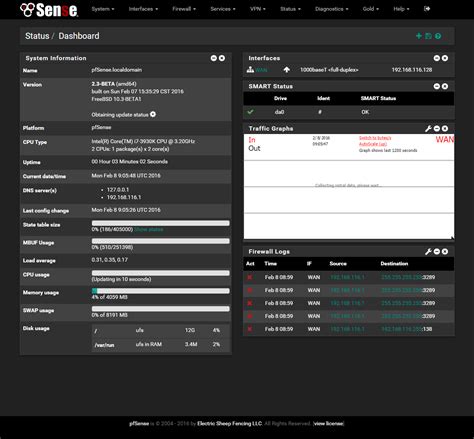Click the hostname pfSense.localdomain
474x439 pixels.
117,70
